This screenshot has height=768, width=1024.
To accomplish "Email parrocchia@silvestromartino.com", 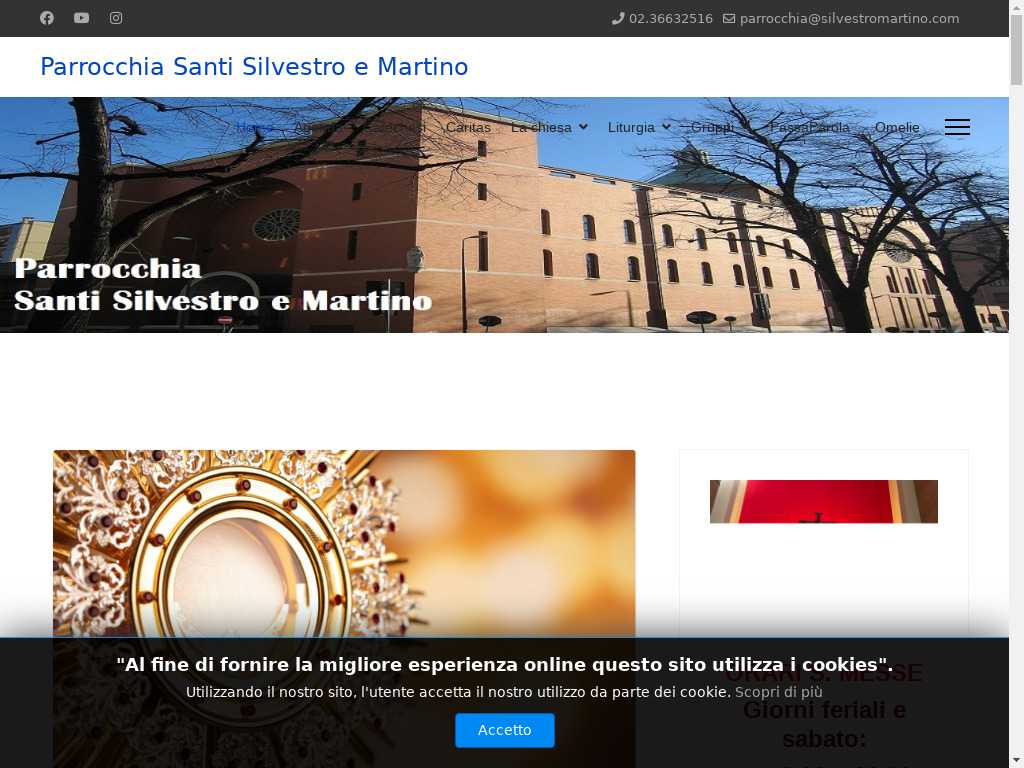I will [849, 18].
